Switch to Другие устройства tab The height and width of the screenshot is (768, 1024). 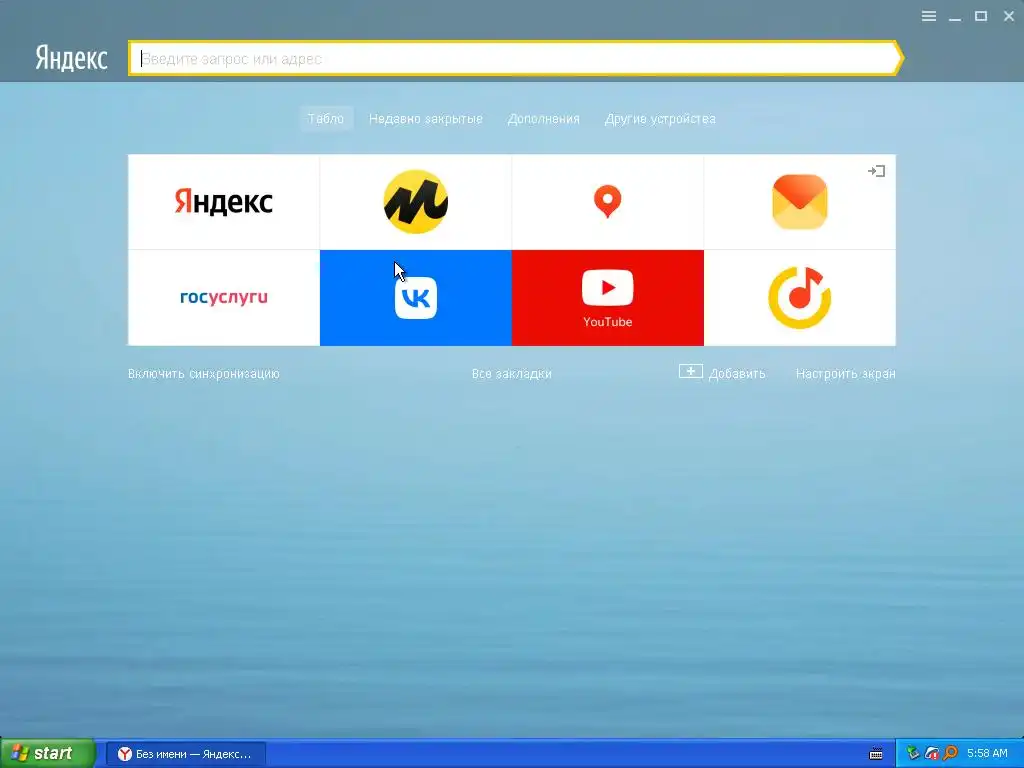660,119
